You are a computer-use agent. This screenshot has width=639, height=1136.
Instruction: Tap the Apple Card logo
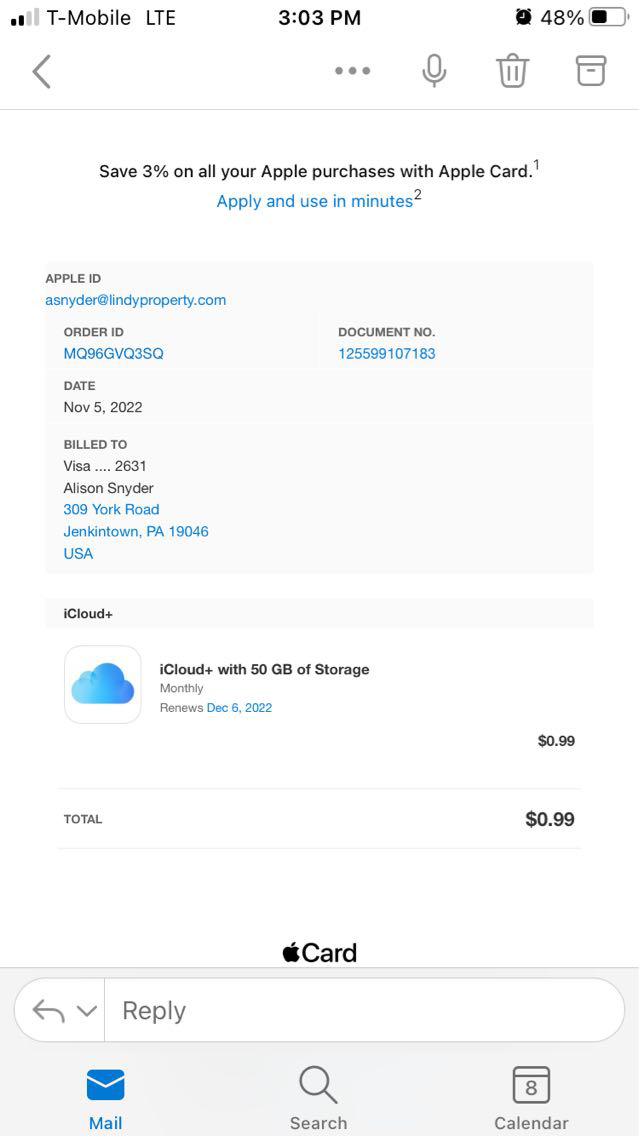point(319,953)
